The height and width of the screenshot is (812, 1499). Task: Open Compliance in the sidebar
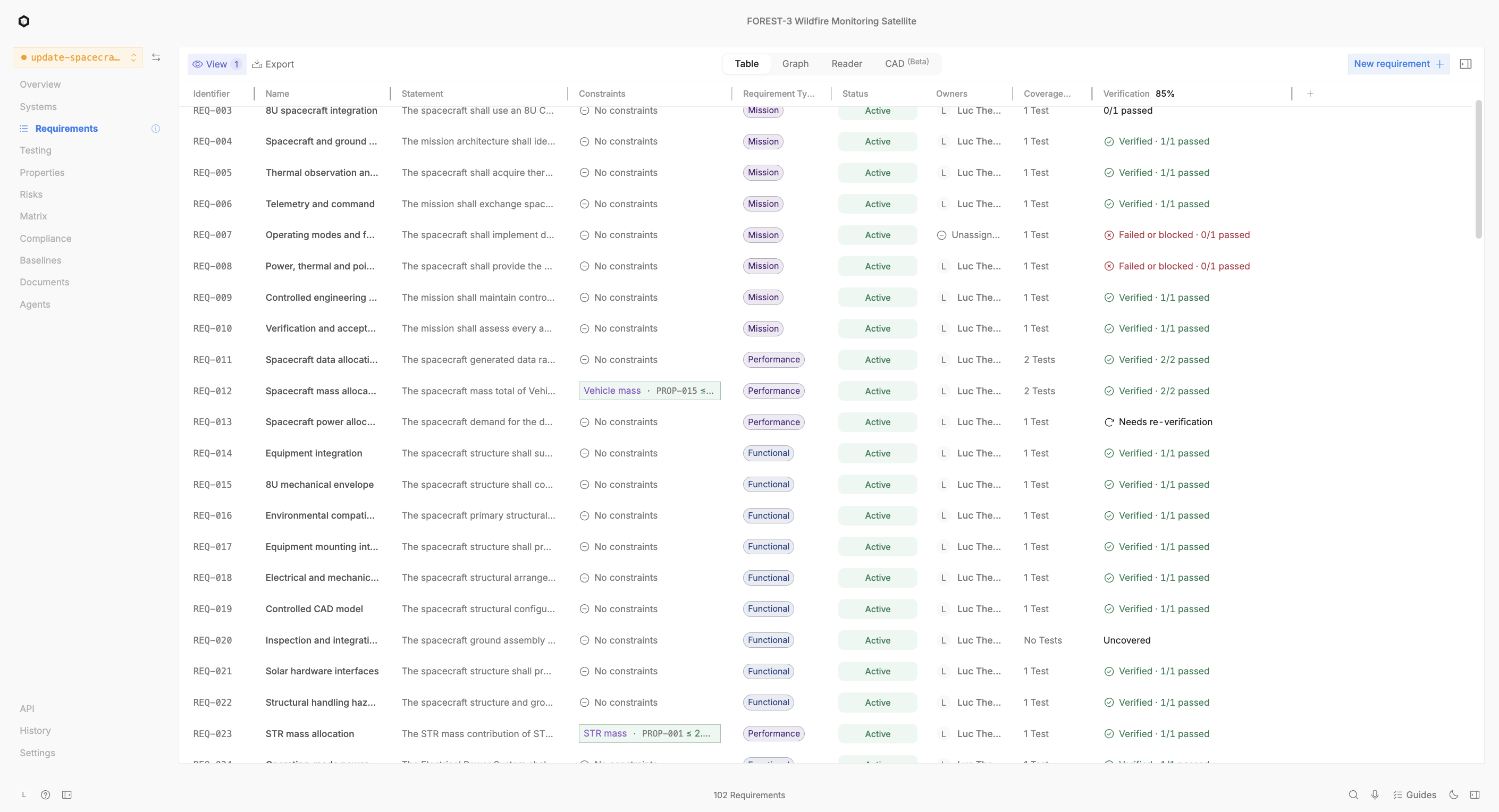pos(45,239)
